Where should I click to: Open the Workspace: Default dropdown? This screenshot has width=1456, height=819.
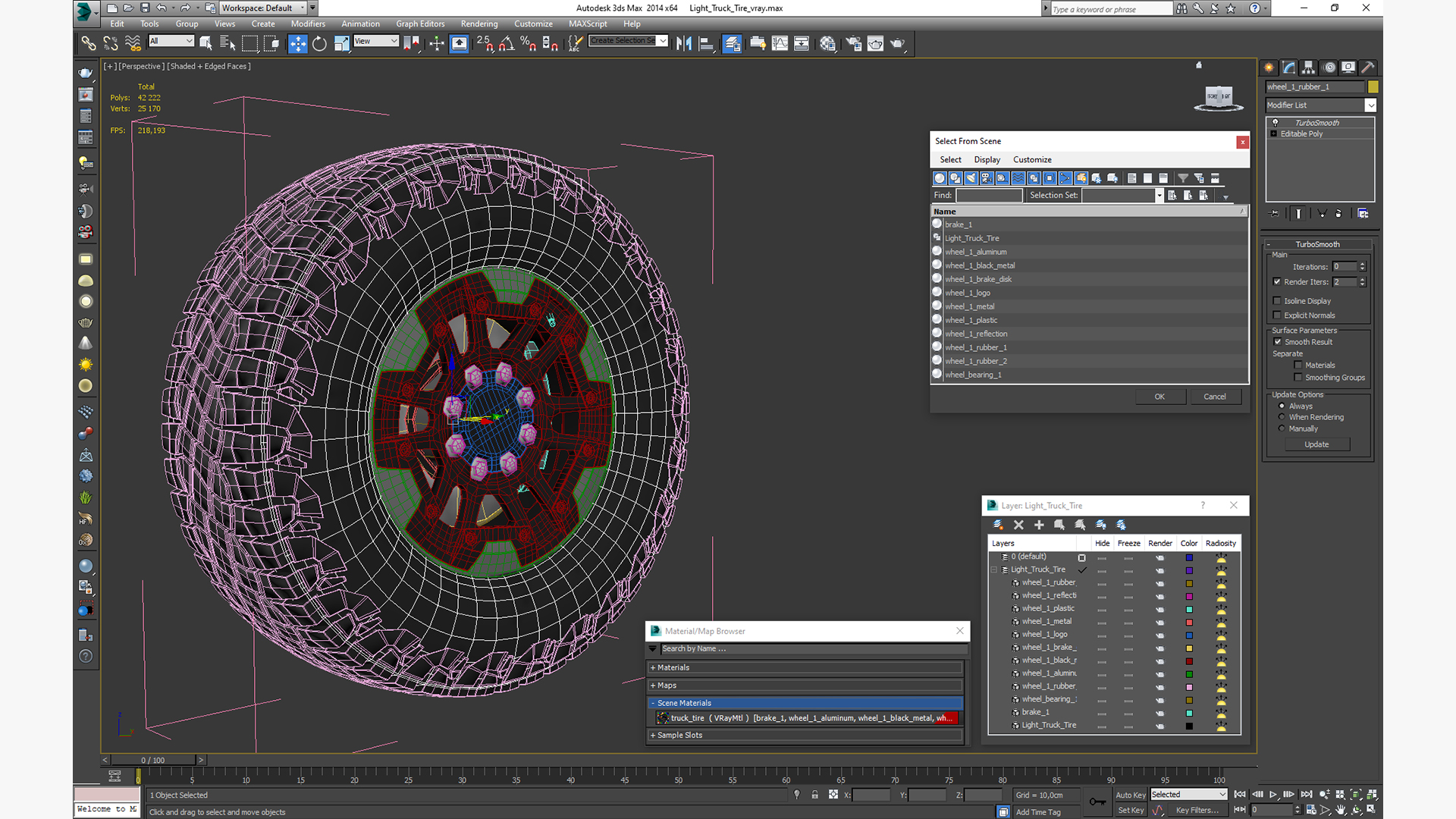pos(263,8)
